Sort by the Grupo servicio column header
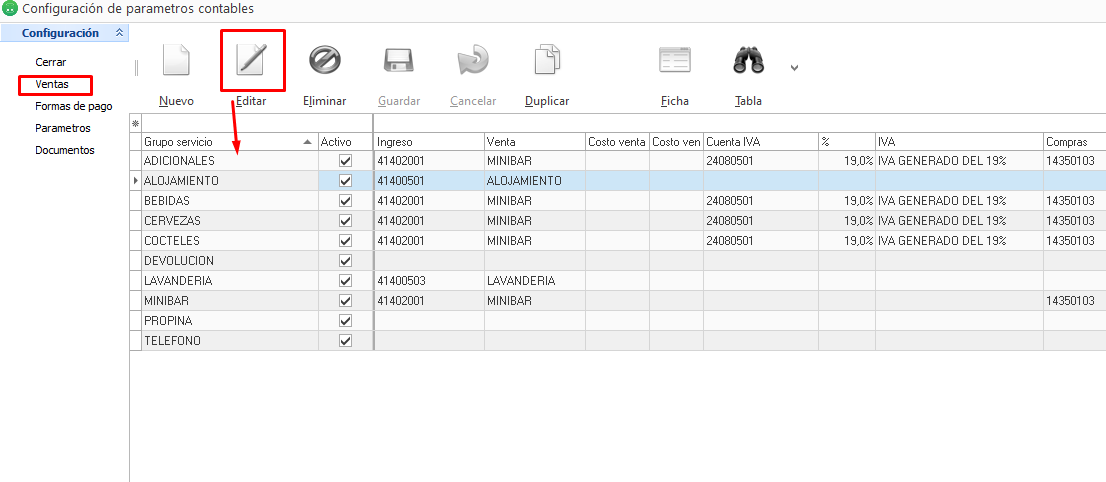 (x=222, y=142)
